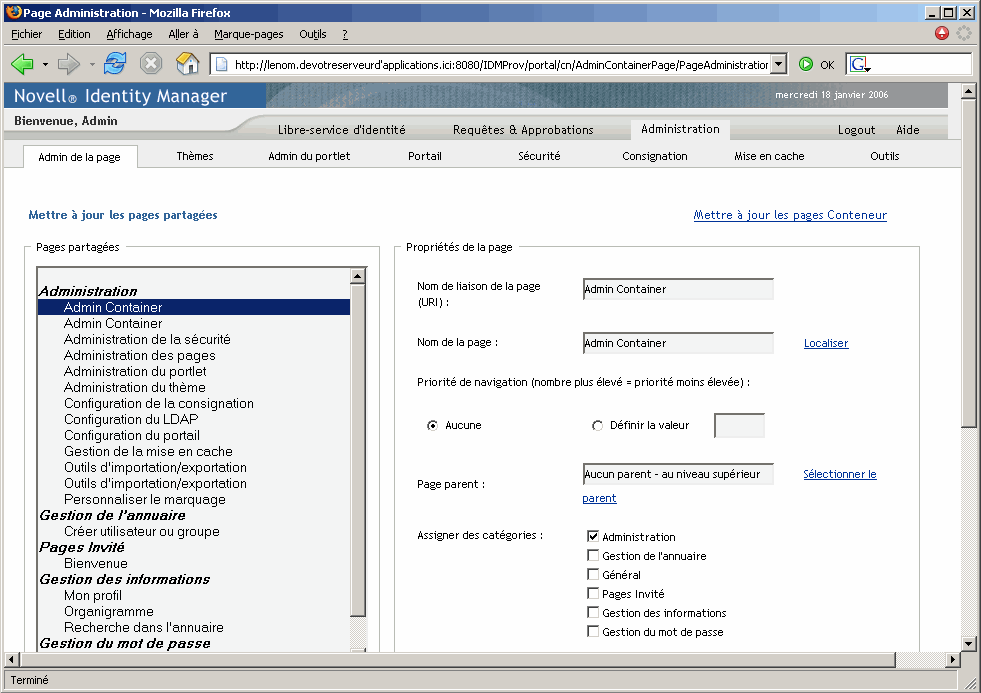
Task: Expand the Back button history dropdown arrow
Action: [x=45, y=64]
